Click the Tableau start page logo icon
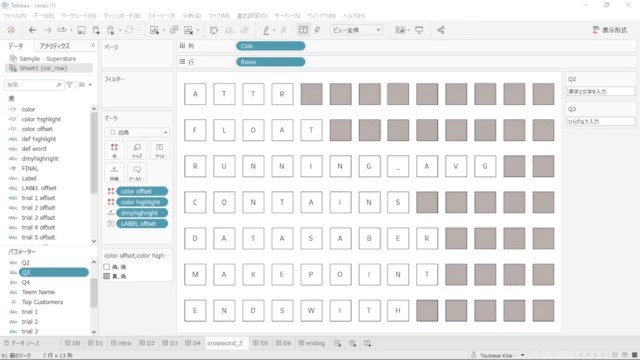Screen dimensions: 640x360 pyautogui.click(x=11, y=30)
